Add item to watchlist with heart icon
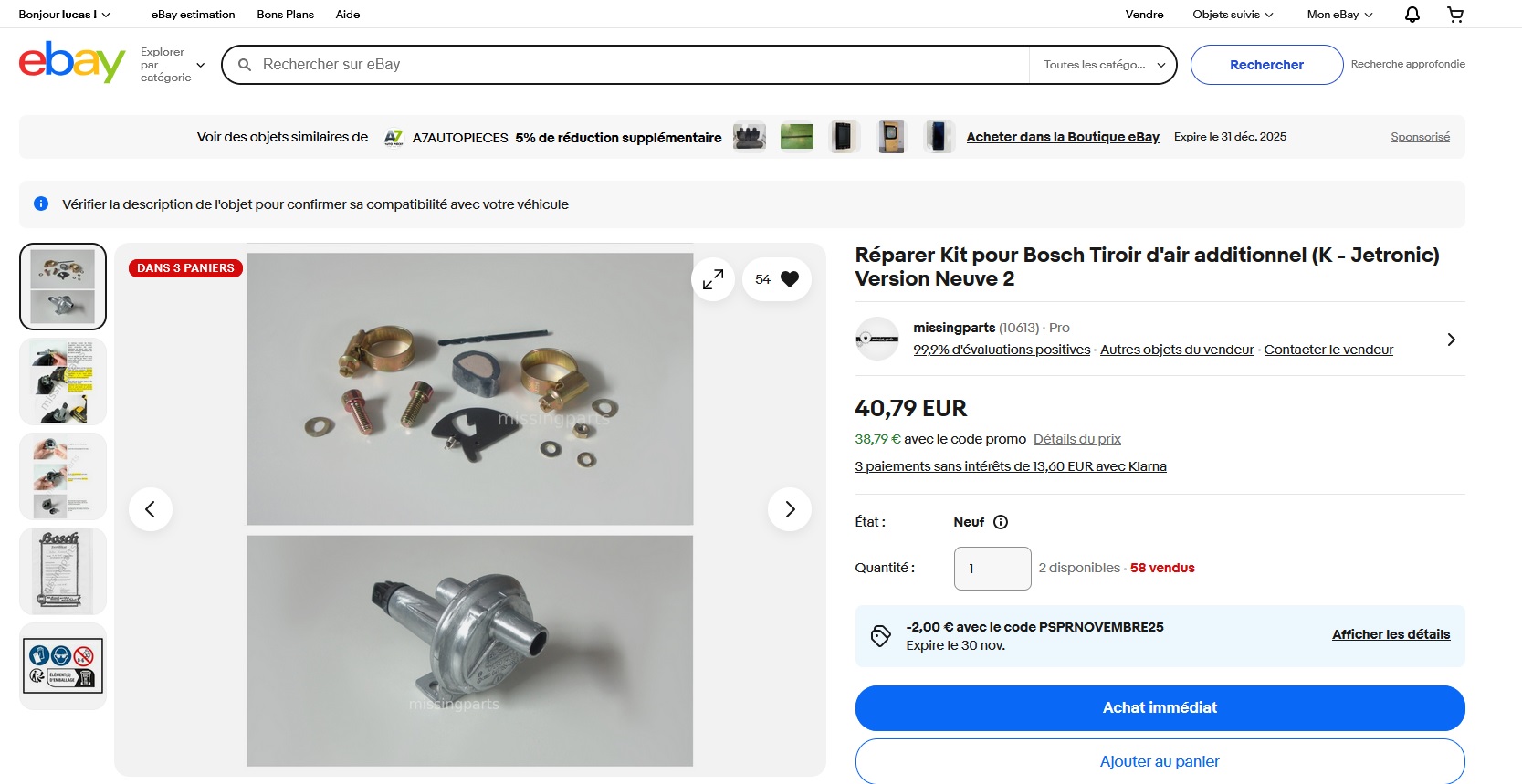 pyautogui.click(x=789, y=279)
